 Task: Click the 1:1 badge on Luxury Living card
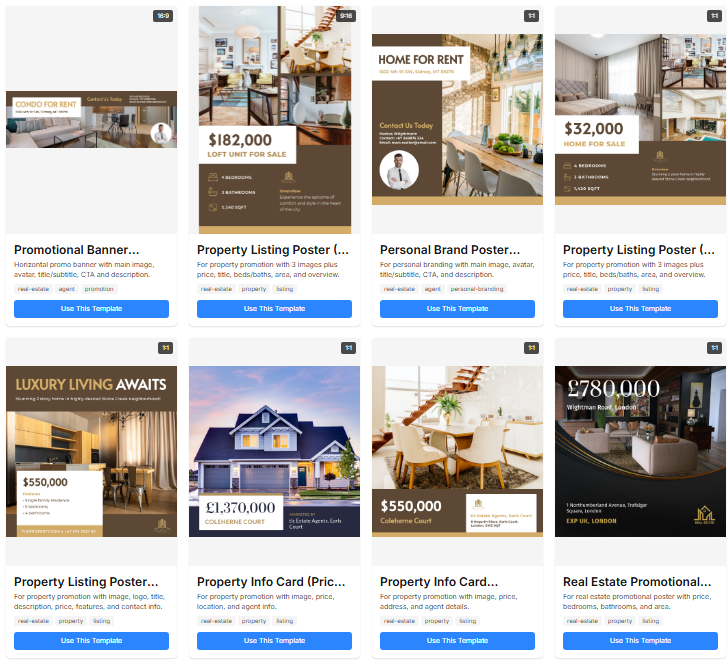point(166,348)
